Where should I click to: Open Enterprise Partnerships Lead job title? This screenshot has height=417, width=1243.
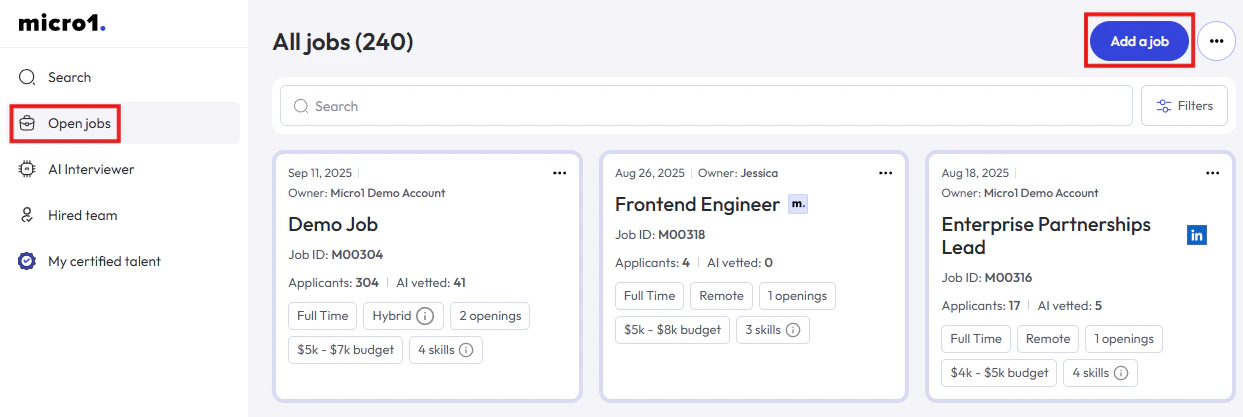point(1046,236)
